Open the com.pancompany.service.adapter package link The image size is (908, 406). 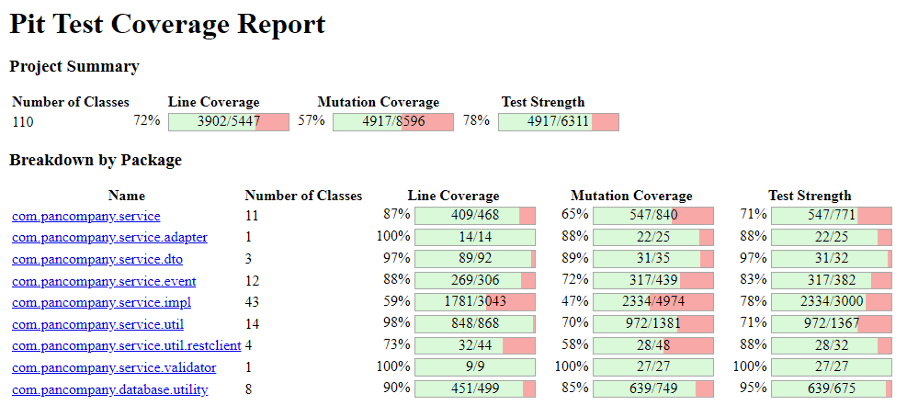109,237
